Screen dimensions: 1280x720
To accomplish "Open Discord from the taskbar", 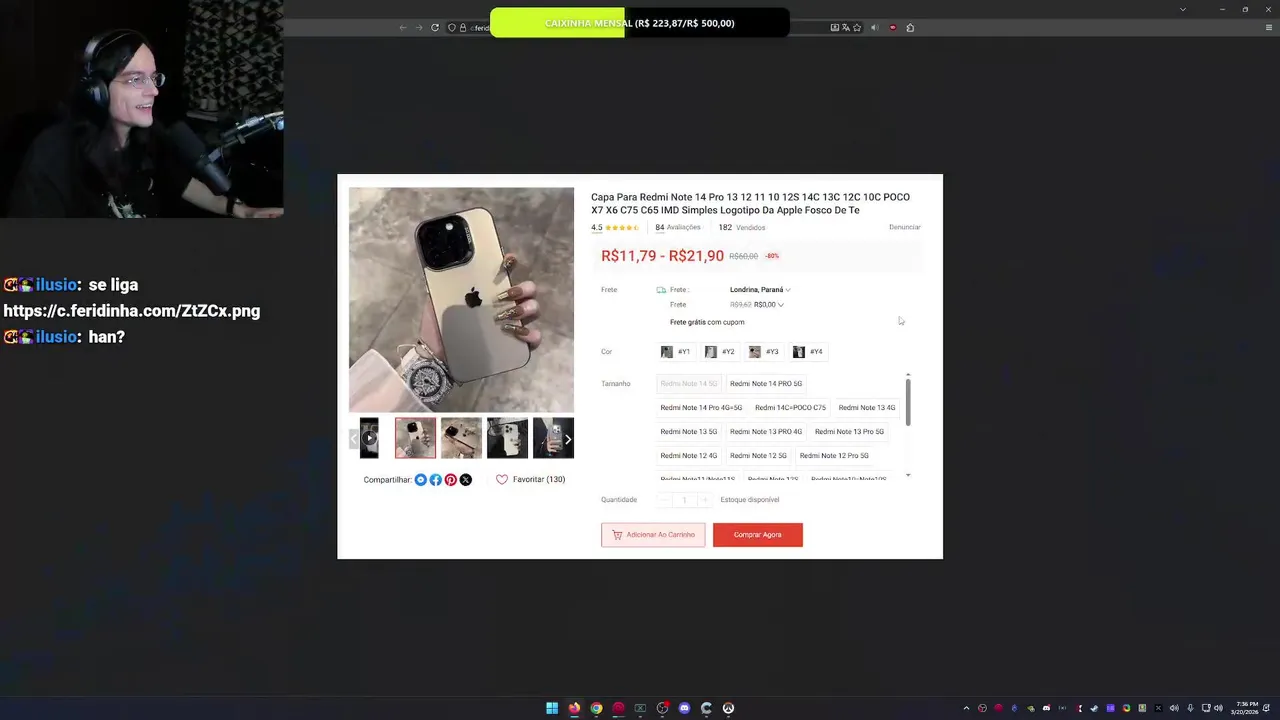I will [684, 708].
